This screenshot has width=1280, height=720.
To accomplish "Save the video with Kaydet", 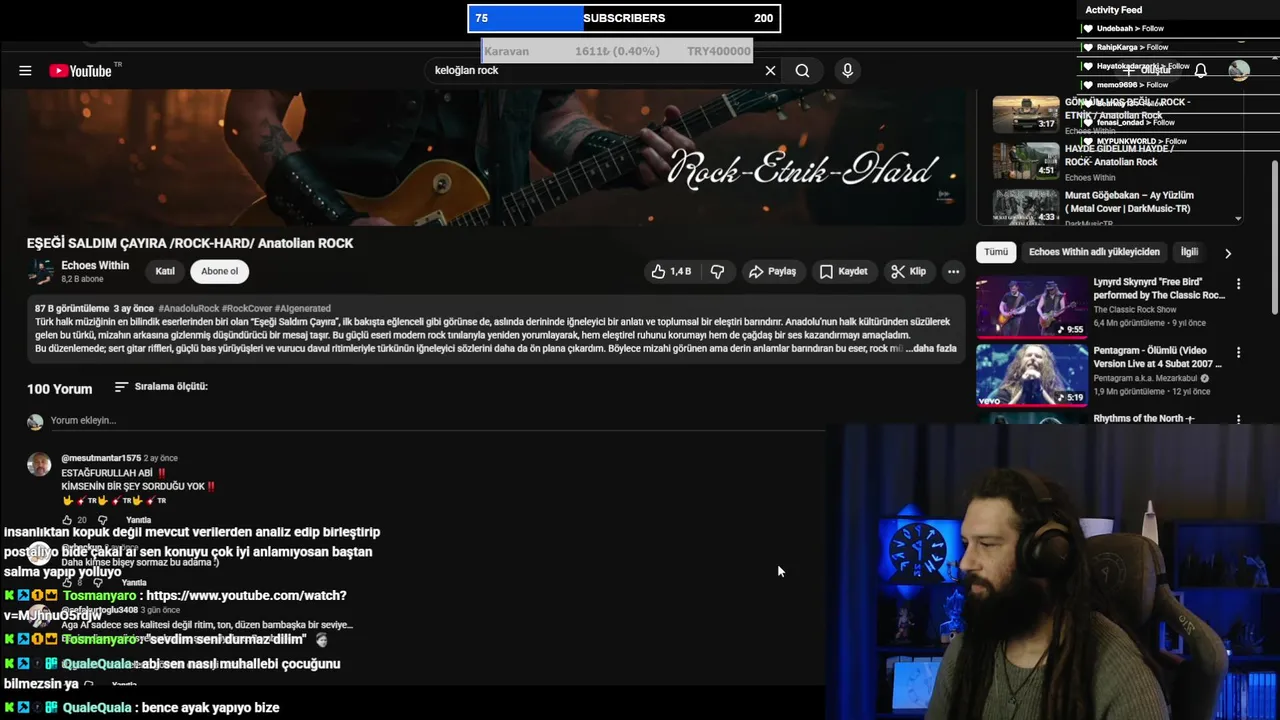I will [843, 271].
